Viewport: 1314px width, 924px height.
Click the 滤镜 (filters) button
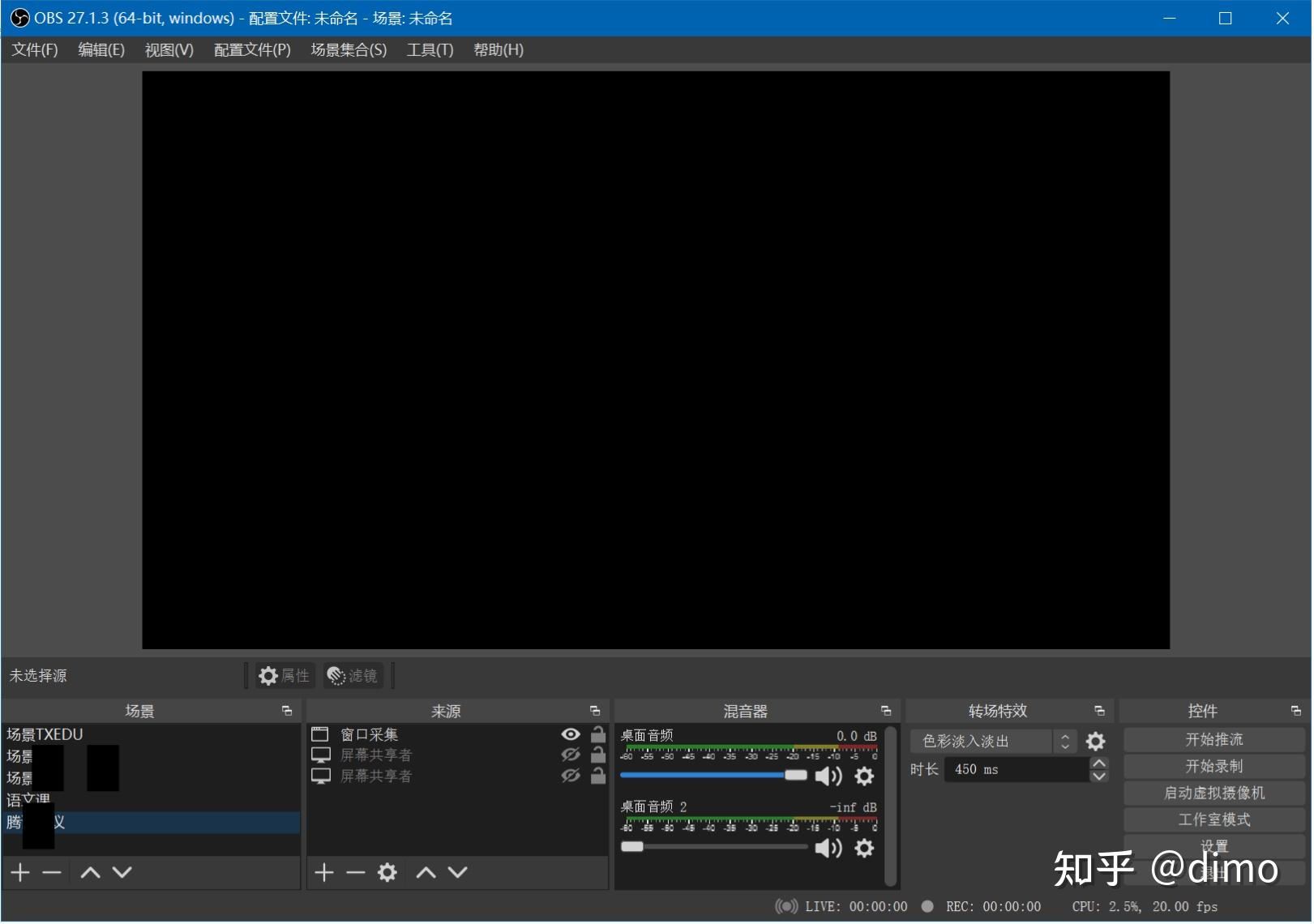353,675
